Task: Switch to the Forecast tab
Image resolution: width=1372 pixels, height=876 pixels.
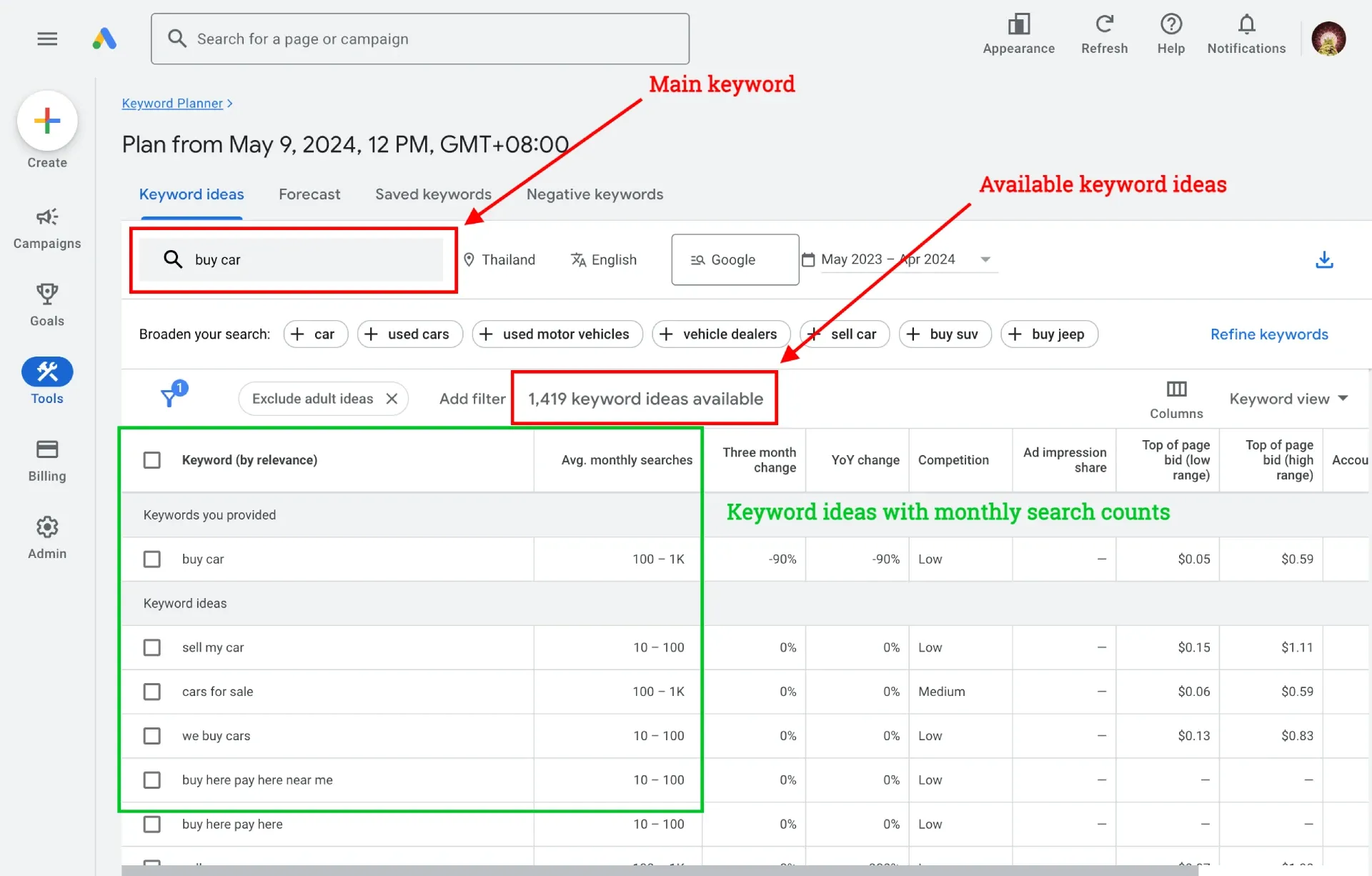Action: (x=309, y=194)
